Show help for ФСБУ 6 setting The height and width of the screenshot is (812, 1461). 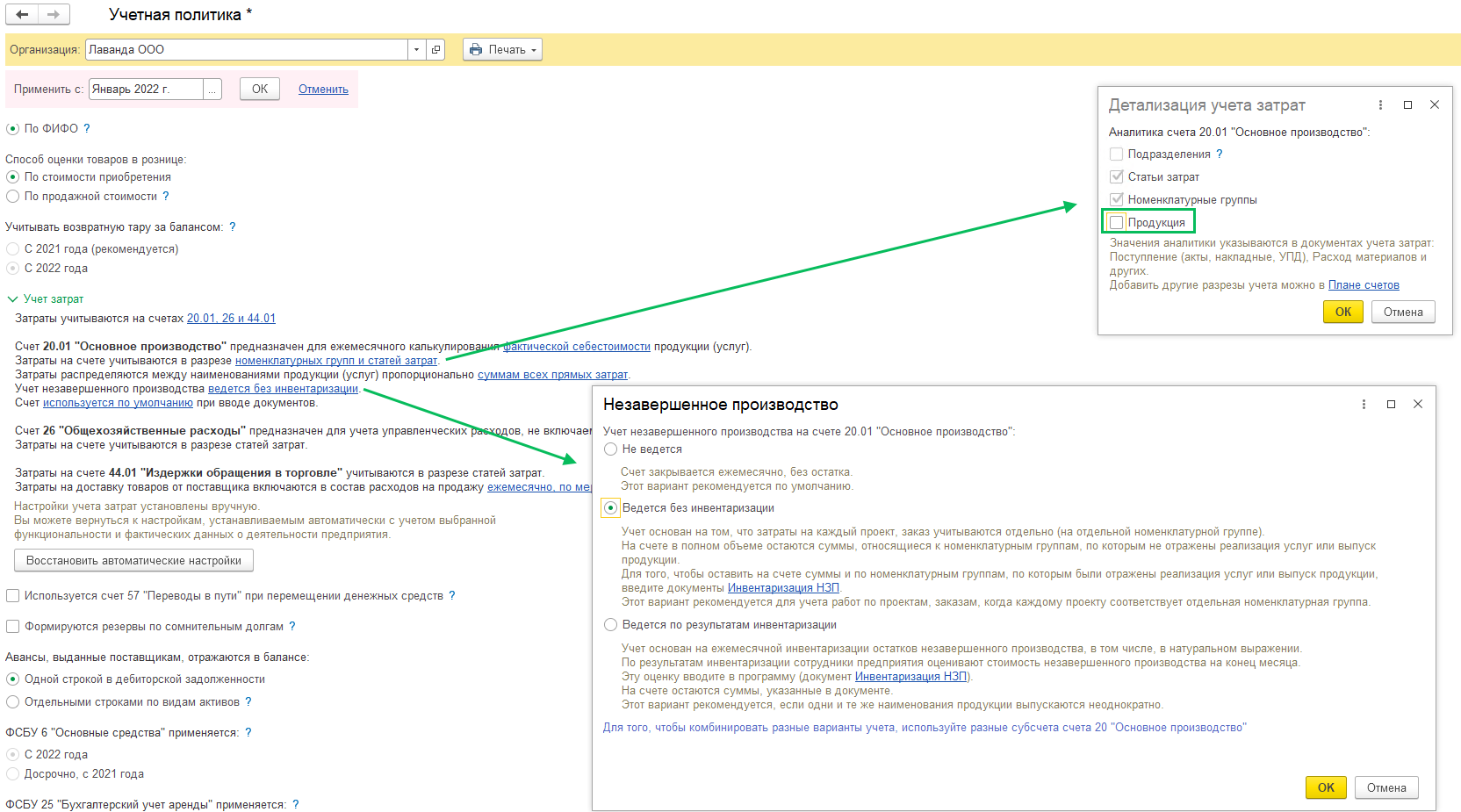248,732
